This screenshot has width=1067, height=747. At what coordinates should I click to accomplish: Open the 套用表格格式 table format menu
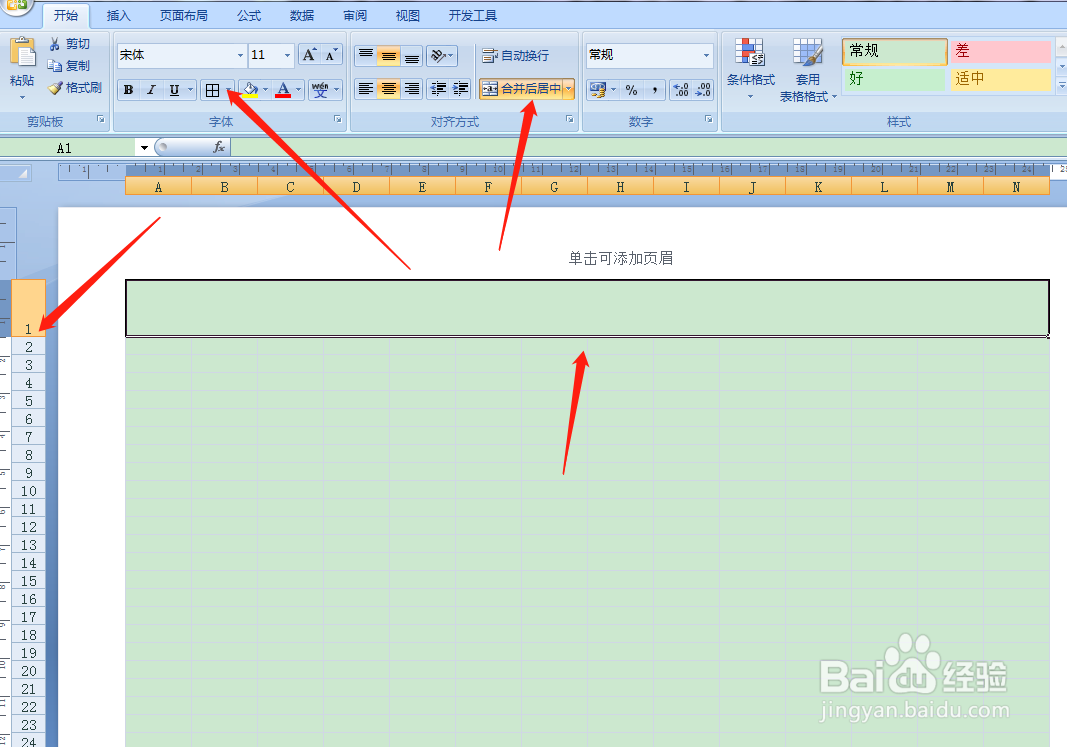tap(808, 70)
